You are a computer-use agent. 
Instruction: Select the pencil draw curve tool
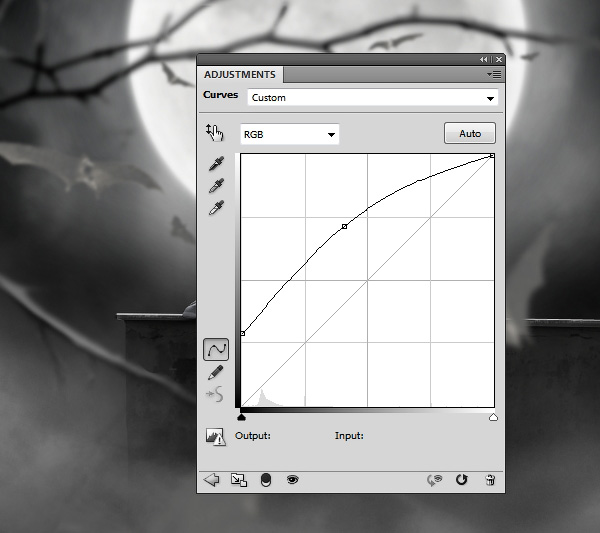[215, 372]
